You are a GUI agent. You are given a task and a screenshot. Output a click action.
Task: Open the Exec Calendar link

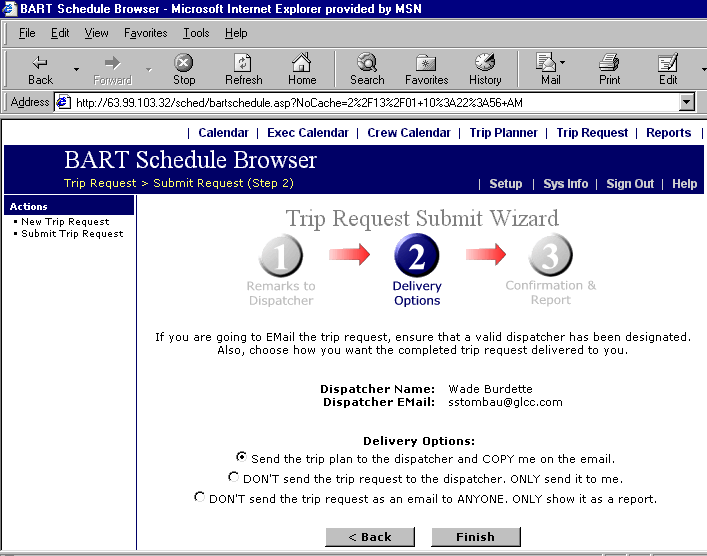pyautogui.click(x=308, y=133)
